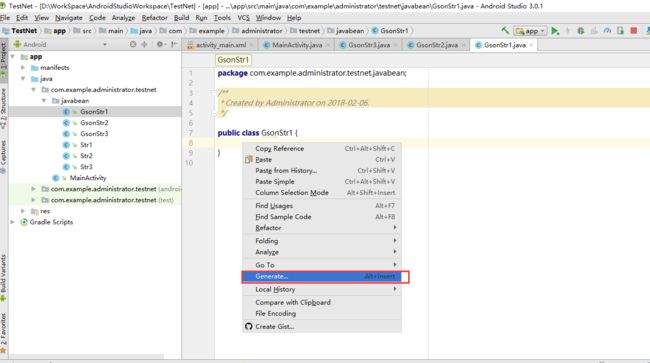Open Build Variants sidebar tab
Image resolution: width=650 pixels, height=363 pixels.
click(4, 278)
